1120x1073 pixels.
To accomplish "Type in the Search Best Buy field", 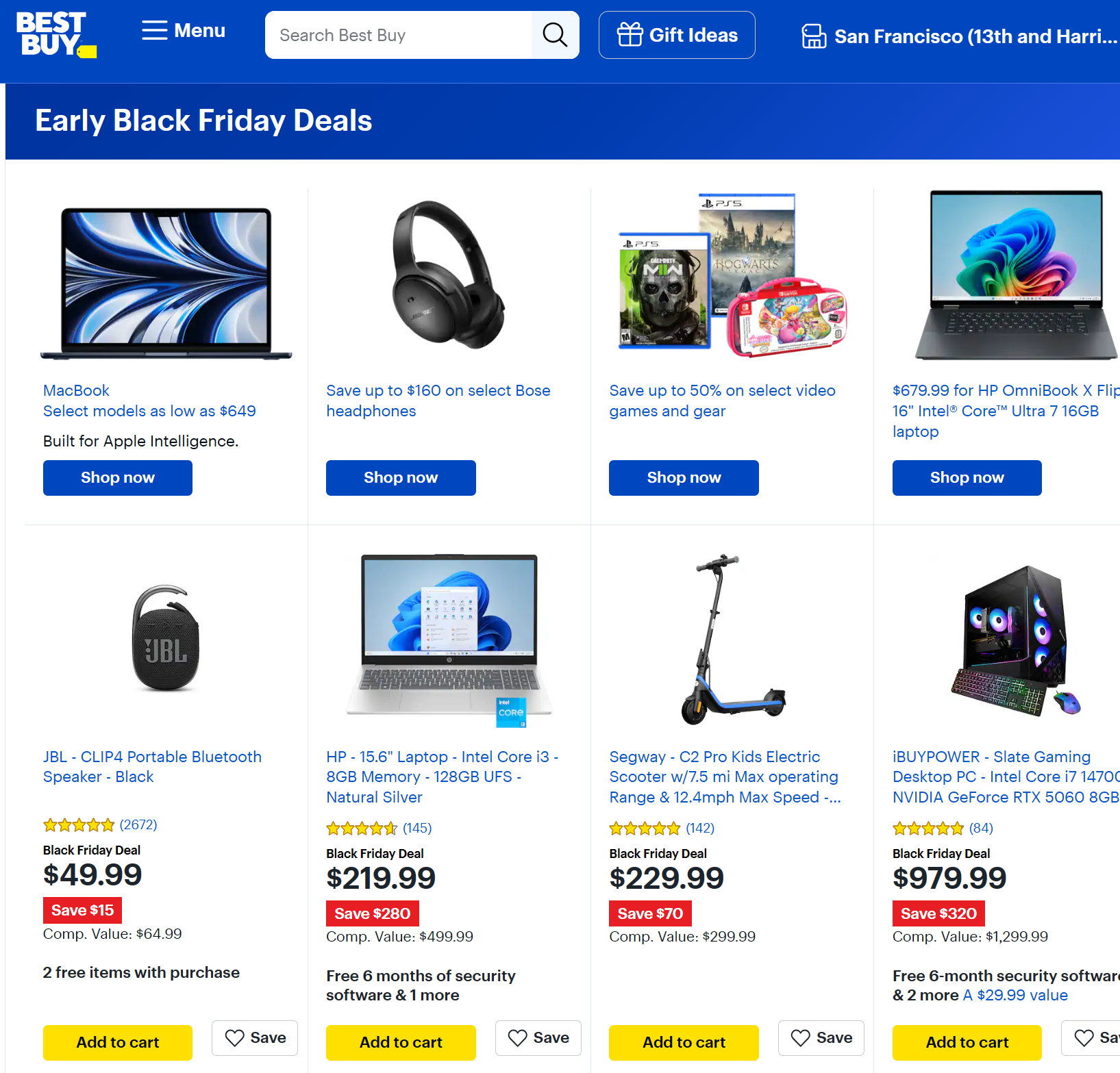I will click(399, 35).
